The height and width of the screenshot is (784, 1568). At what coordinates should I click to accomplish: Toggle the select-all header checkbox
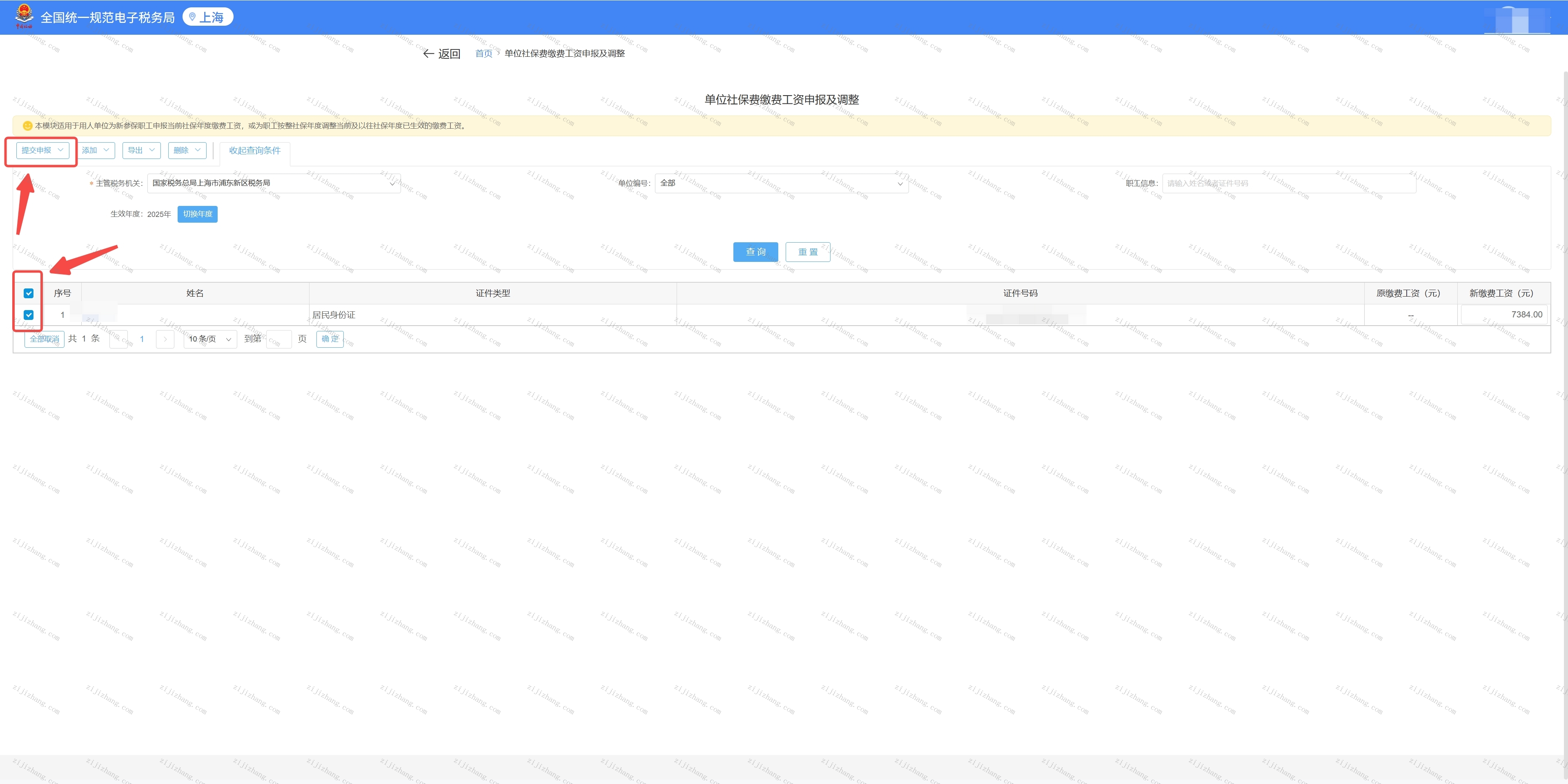pos(29,293)
